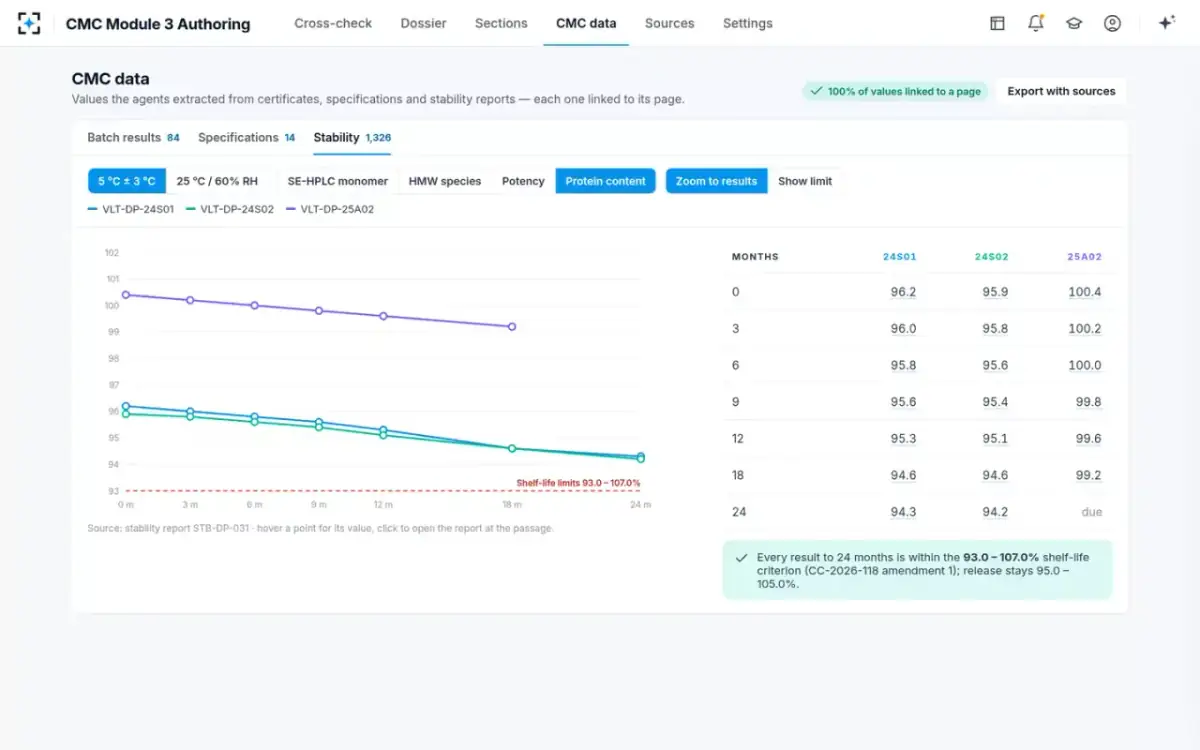Viewport: 1200px width, 750px height.
Task: Open the graduation cap learning icon
Action: (x=1074, y=23)
